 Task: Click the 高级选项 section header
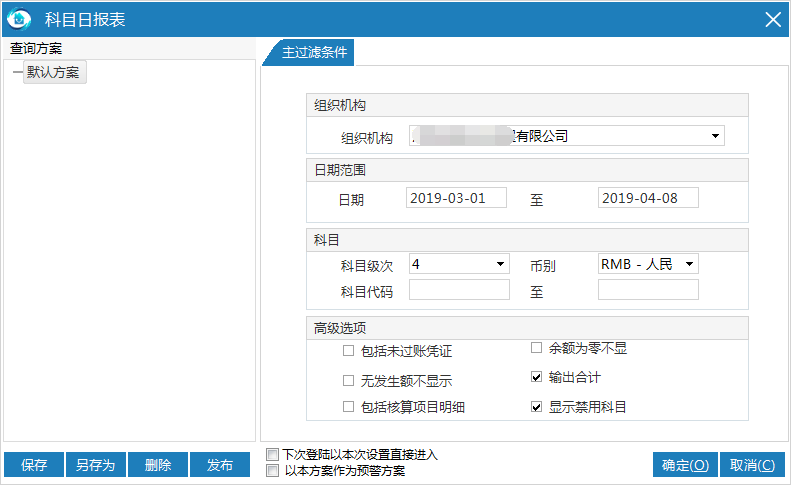[527, 328]
